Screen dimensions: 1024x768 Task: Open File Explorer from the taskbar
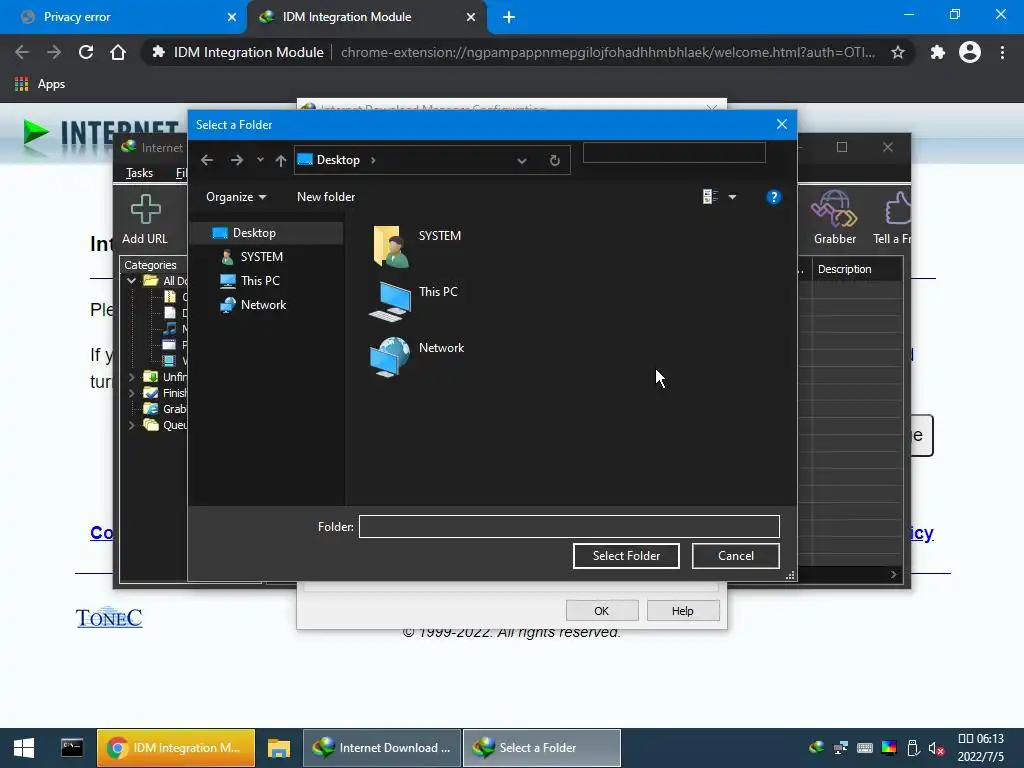point(278,748)
